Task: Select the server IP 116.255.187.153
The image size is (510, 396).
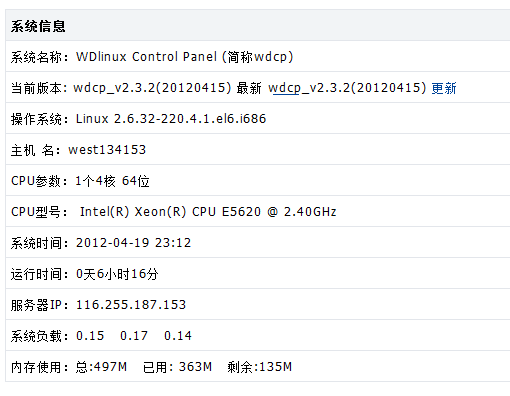Action: pos(131,305)
